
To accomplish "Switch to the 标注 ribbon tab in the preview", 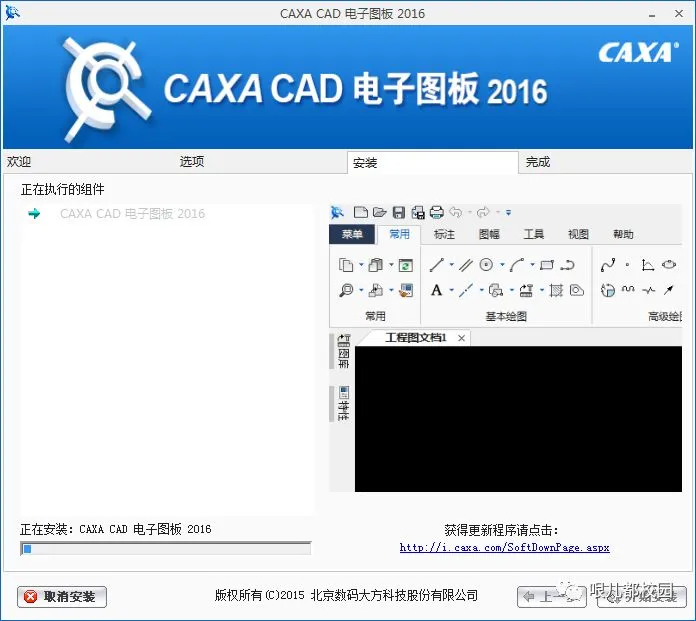I will pyautogui.click(x=444, y=234).
